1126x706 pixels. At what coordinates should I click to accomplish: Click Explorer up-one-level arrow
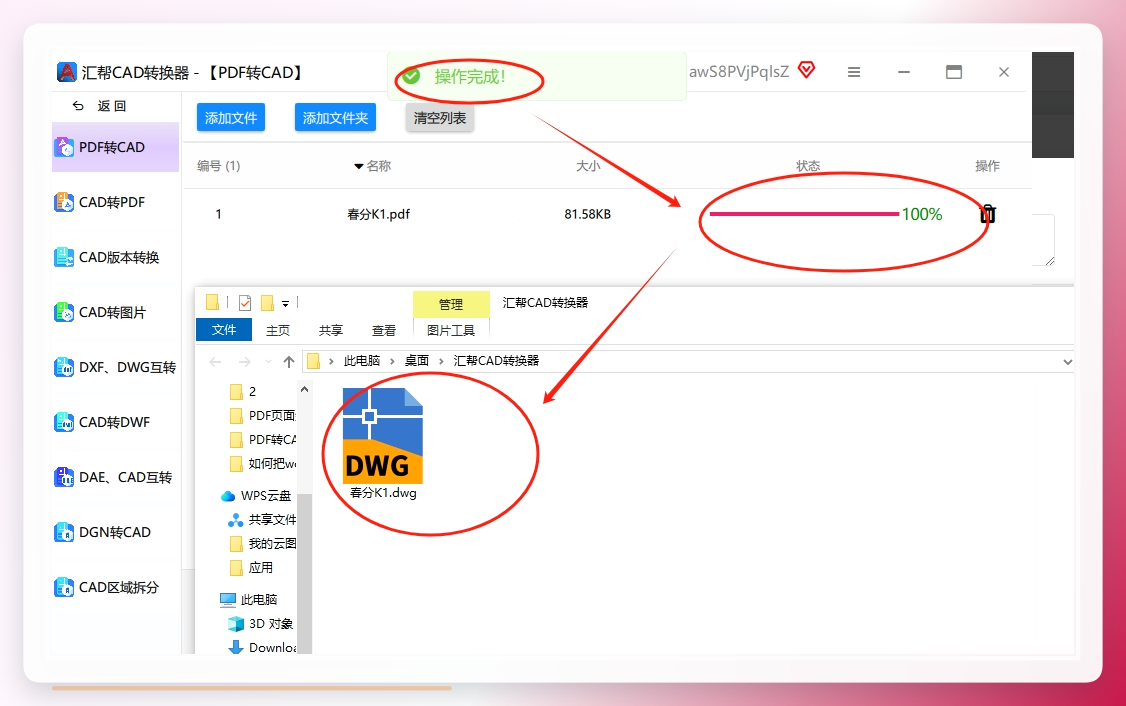click(x=289, y=362)
